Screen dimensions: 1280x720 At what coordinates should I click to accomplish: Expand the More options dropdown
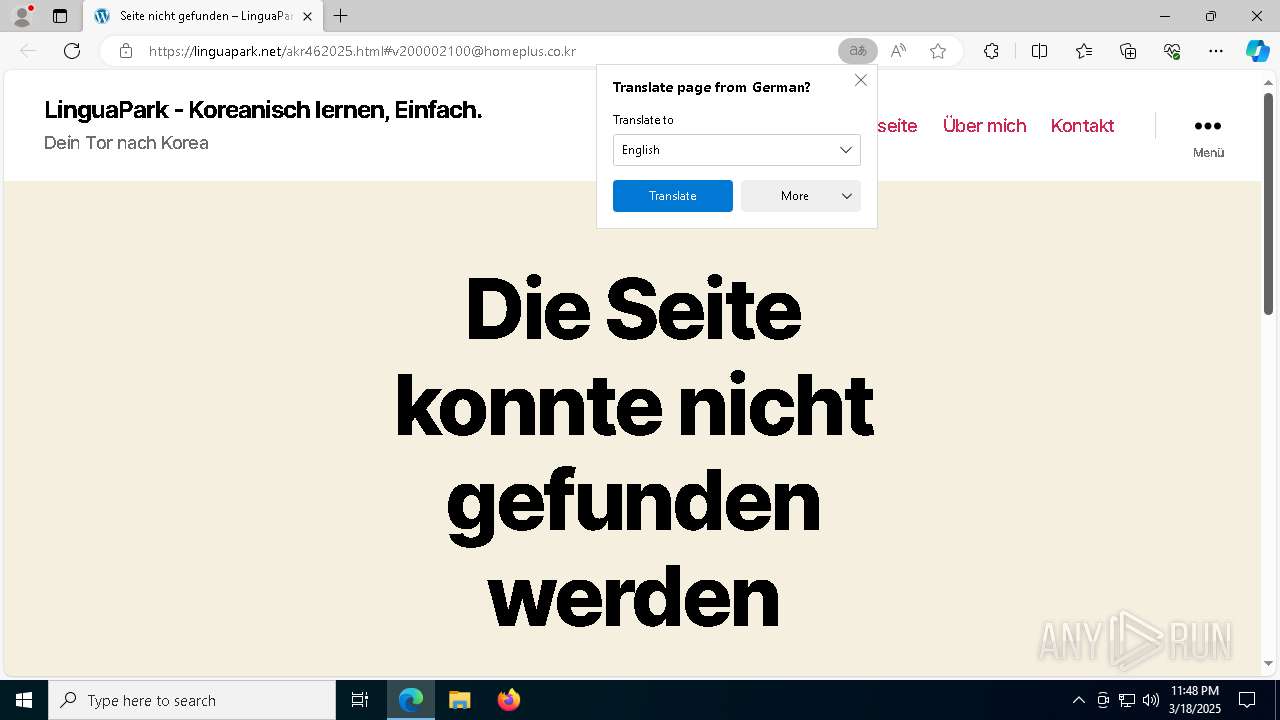pyautogui.click(x=800, y=196)
